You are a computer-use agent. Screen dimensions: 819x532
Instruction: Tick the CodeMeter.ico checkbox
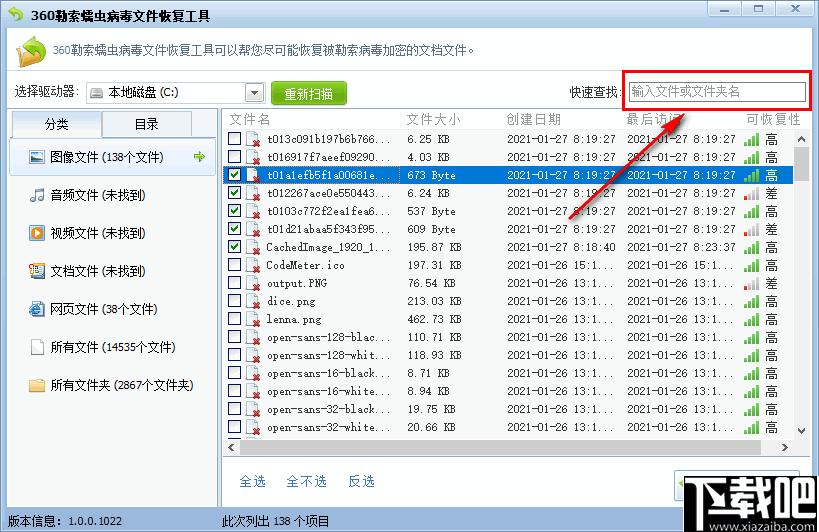coord(235,264)
